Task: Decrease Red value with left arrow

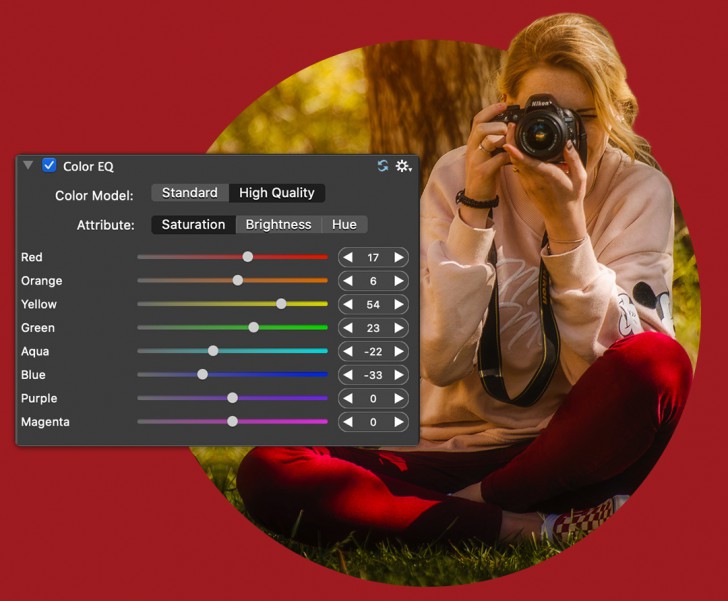Action: (348, 257)
